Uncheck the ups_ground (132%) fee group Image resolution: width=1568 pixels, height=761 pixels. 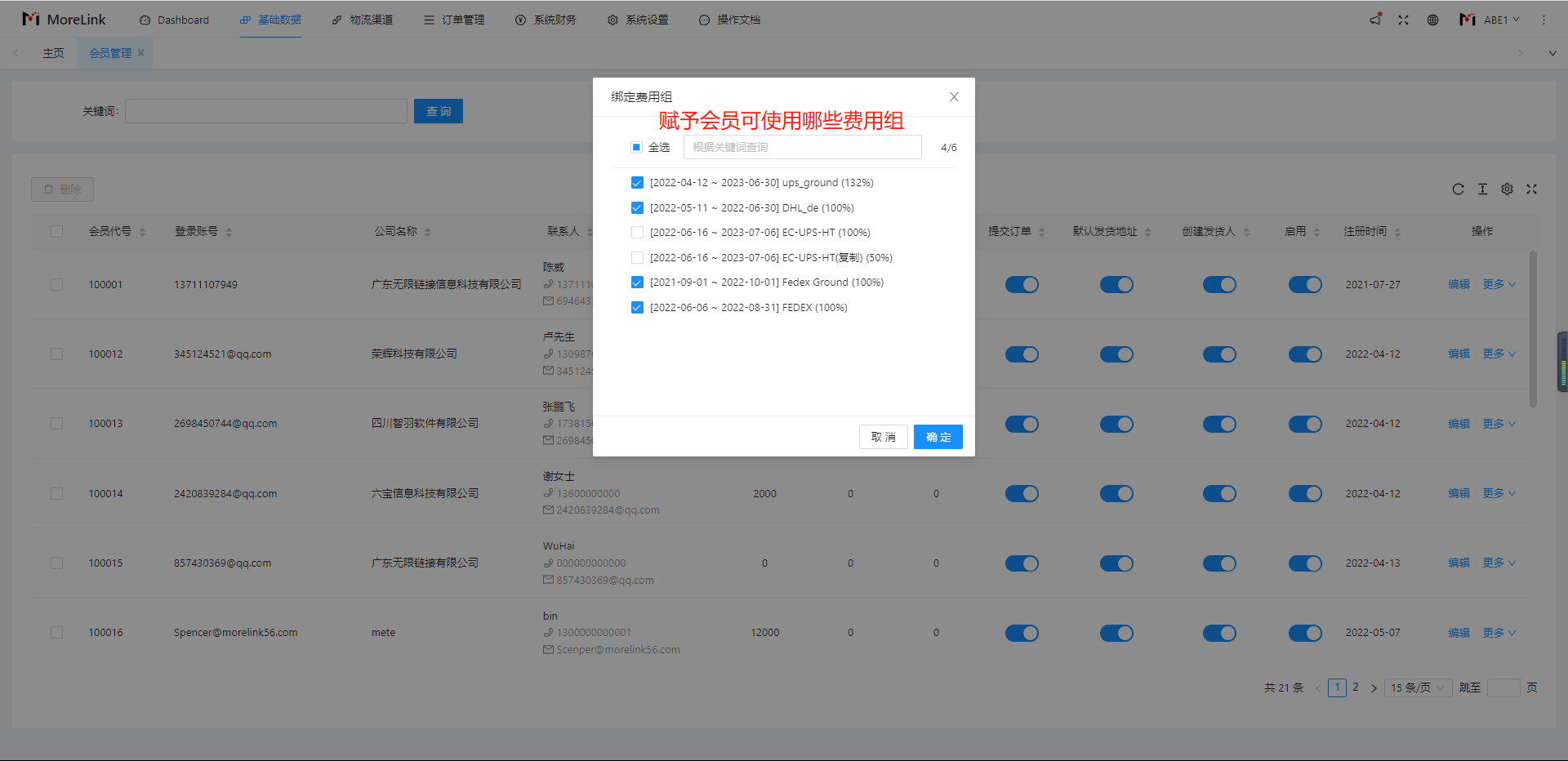tap(637, 183)
